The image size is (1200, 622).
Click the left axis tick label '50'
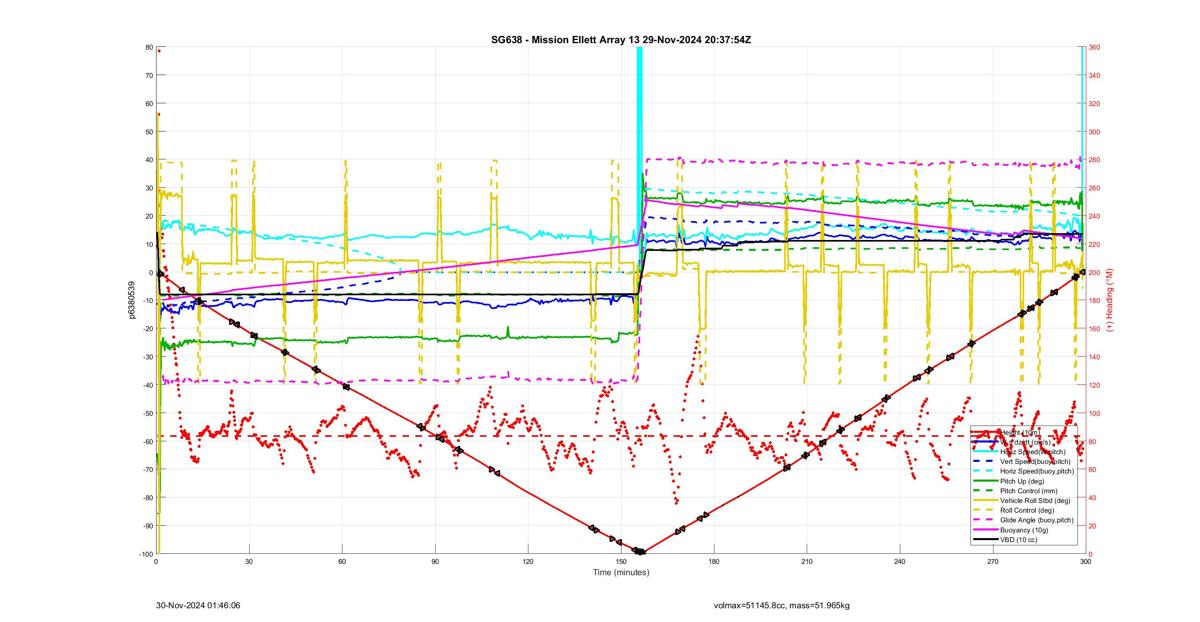(148, 132)
